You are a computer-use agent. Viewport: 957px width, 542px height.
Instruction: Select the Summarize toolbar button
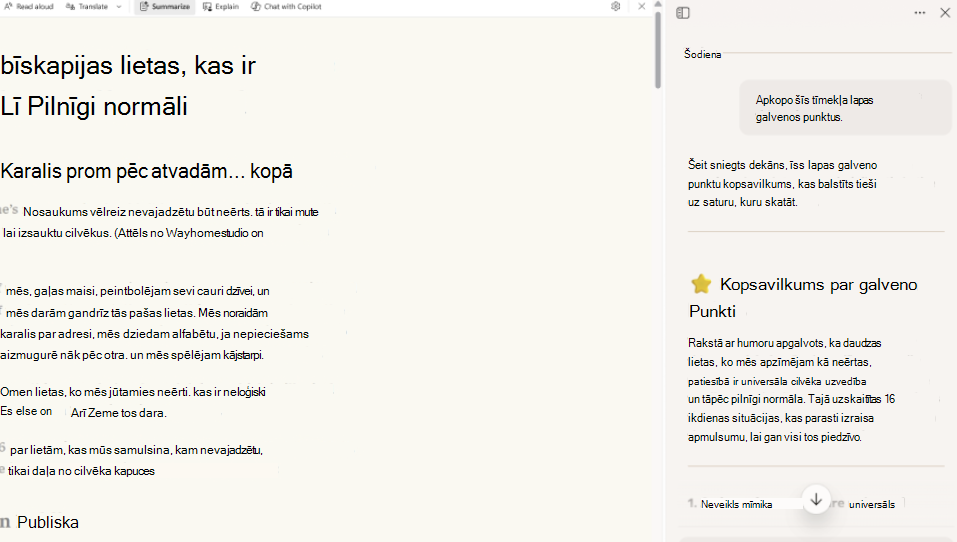tap(165, 7)
